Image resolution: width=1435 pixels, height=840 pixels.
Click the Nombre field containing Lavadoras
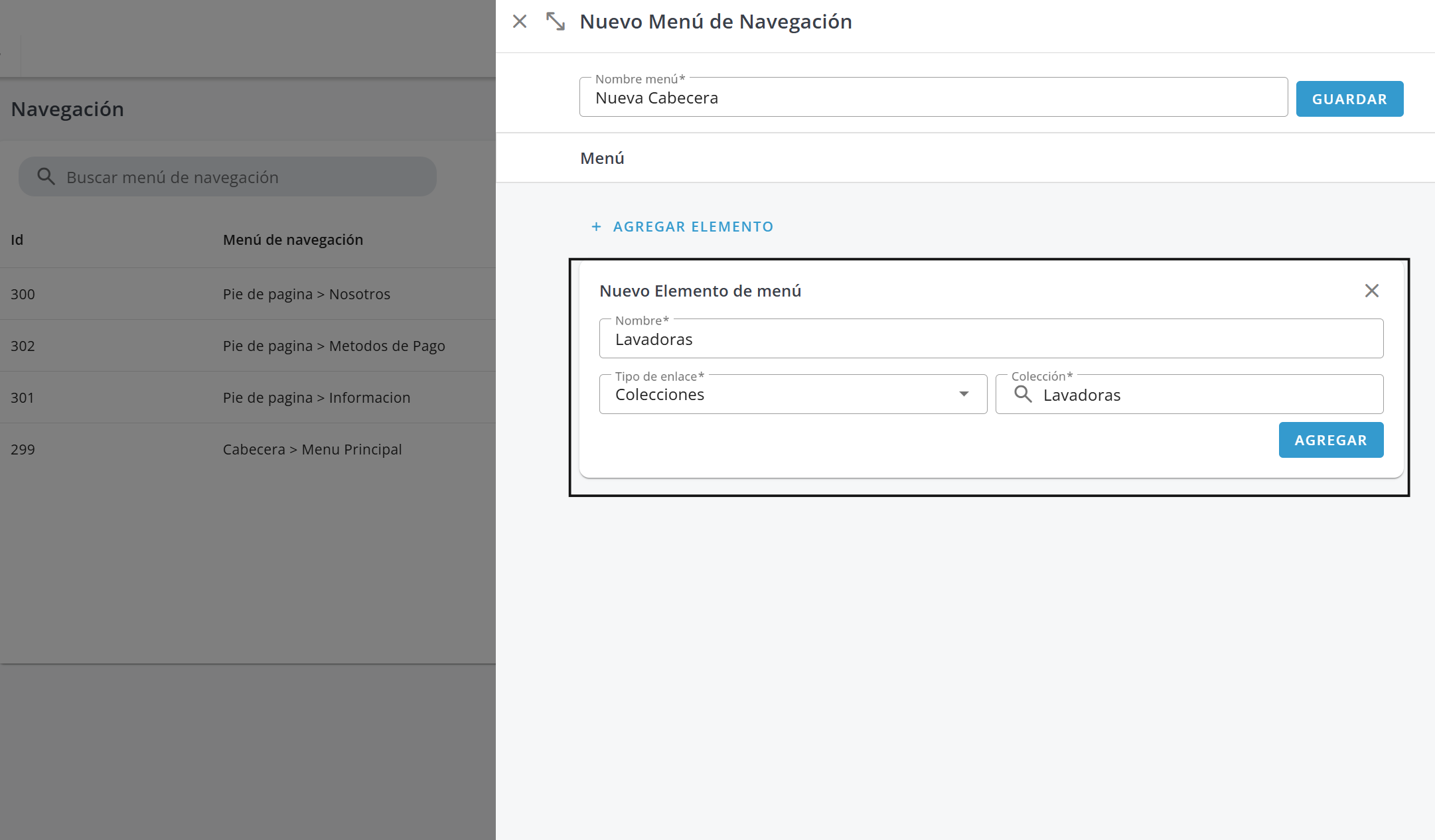[990, 340]
